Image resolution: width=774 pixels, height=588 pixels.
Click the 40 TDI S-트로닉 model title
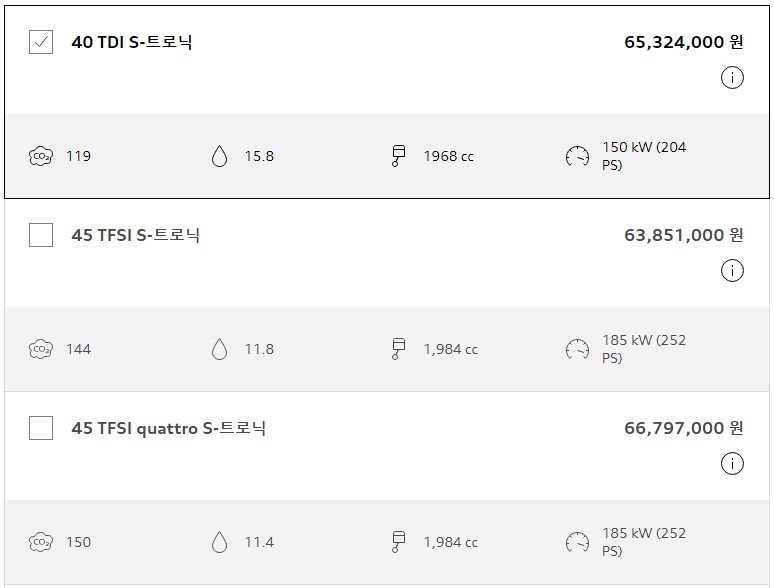point(132,42)
